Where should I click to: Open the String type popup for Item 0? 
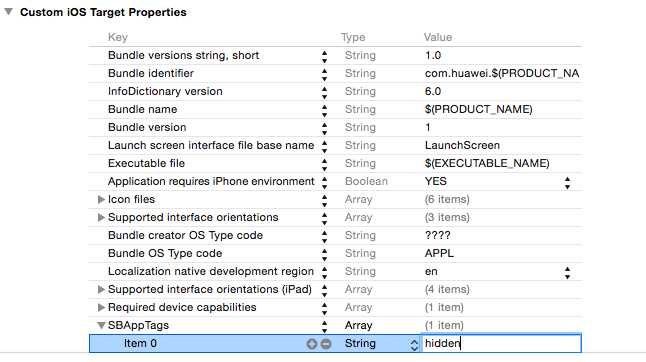point(414,344)
